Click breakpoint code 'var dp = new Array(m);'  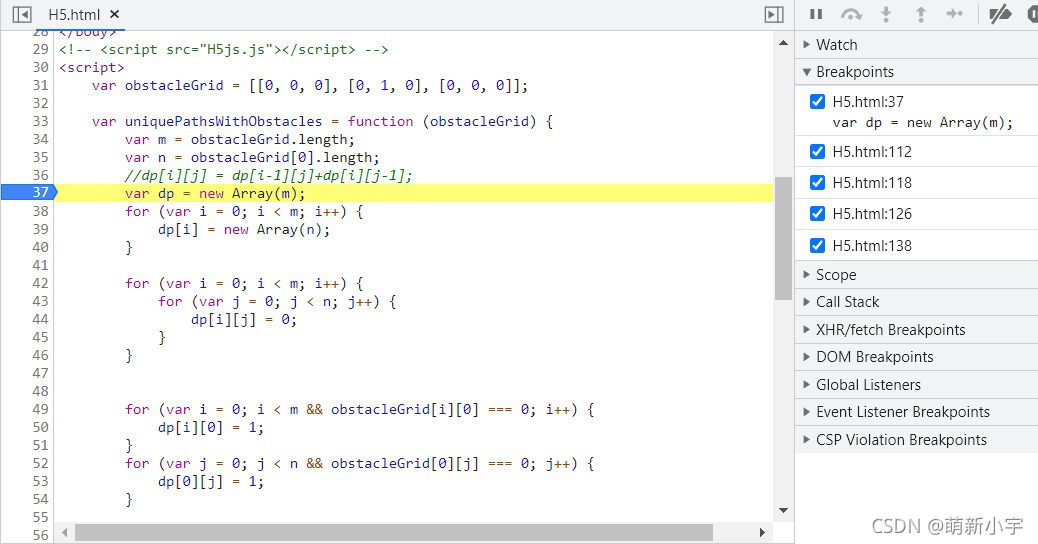coord(923,122)
